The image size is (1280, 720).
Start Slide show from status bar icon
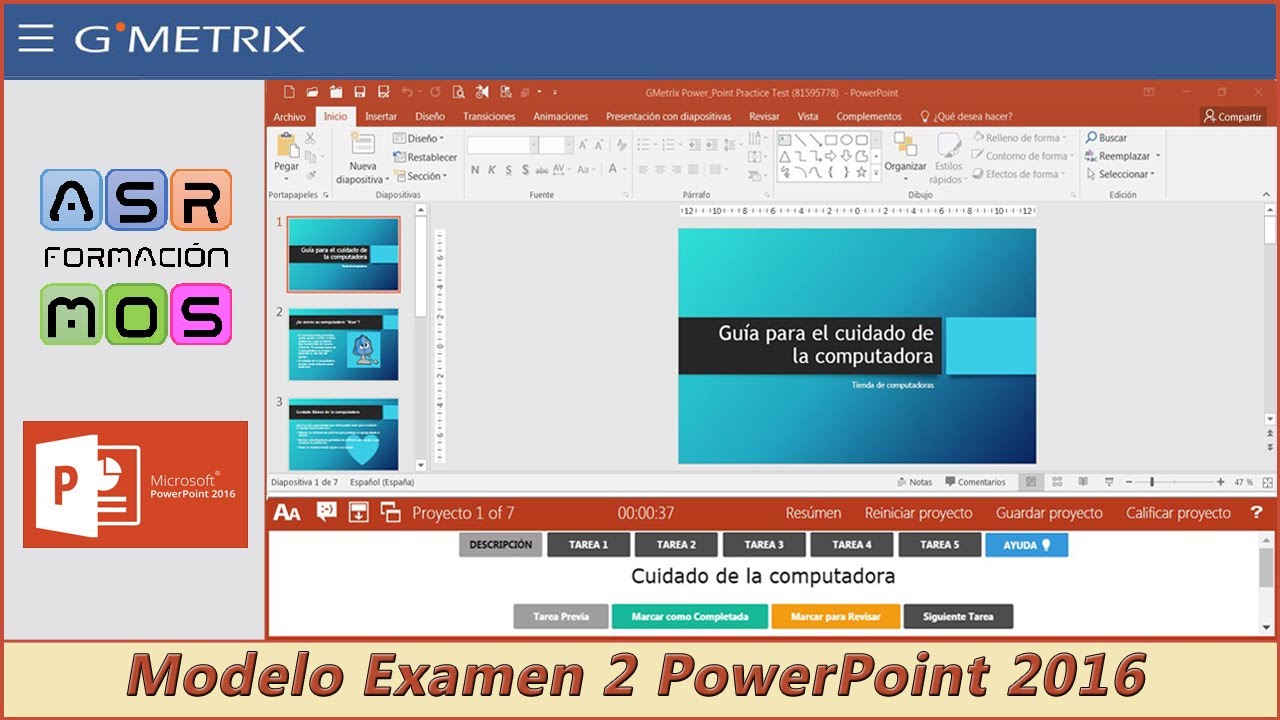tap(1108, 482)
